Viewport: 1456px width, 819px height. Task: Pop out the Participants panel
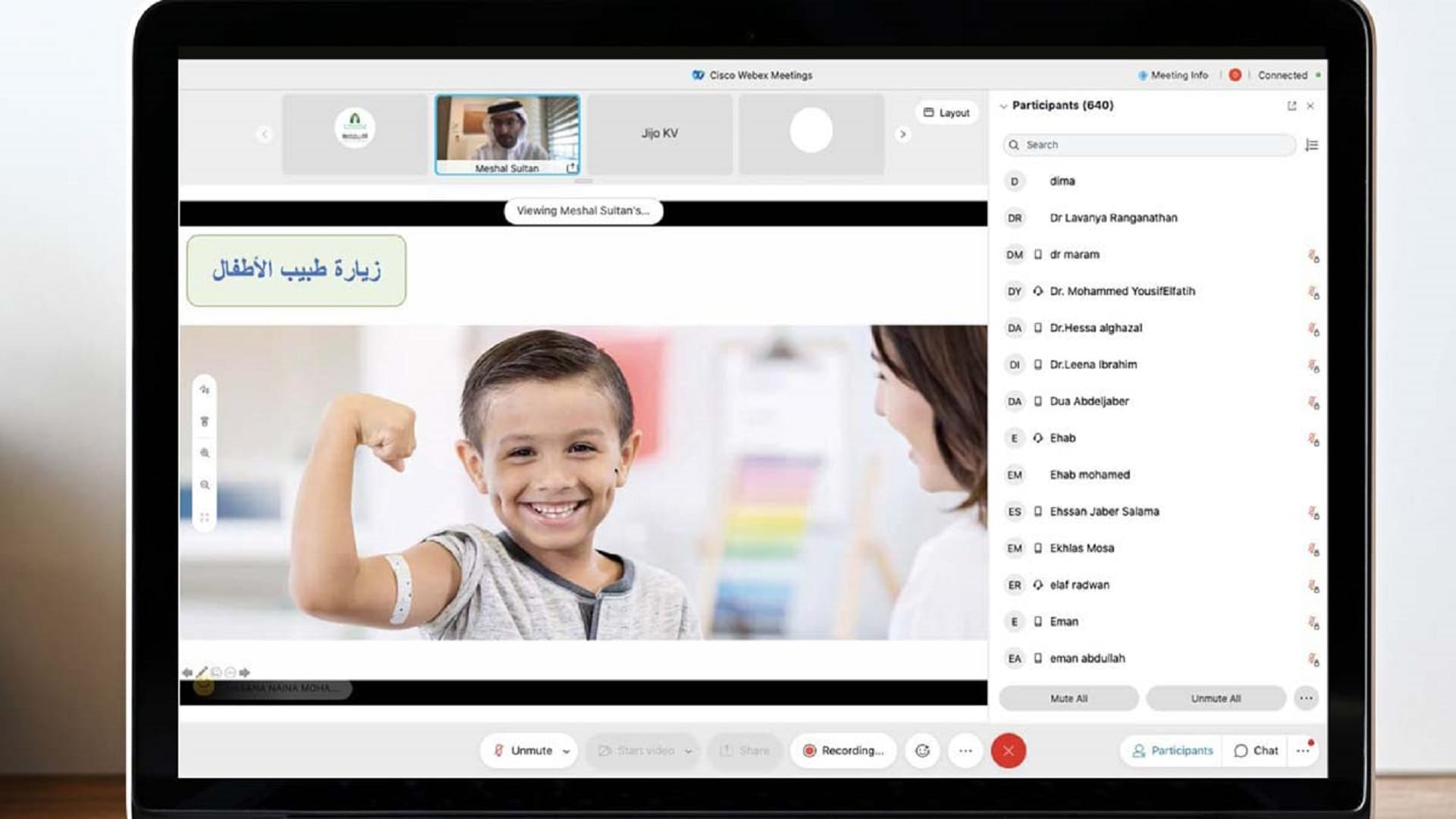[x=1291, y=106]
